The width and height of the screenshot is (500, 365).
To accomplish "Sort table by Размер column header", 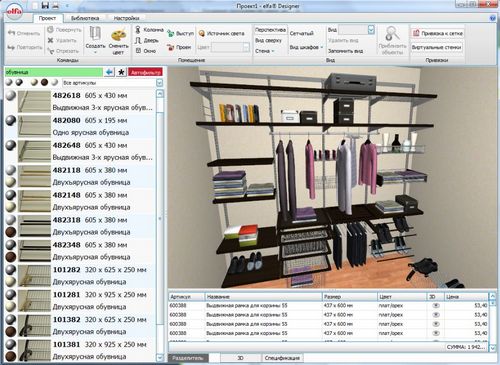I will click(x=350, y=296).
